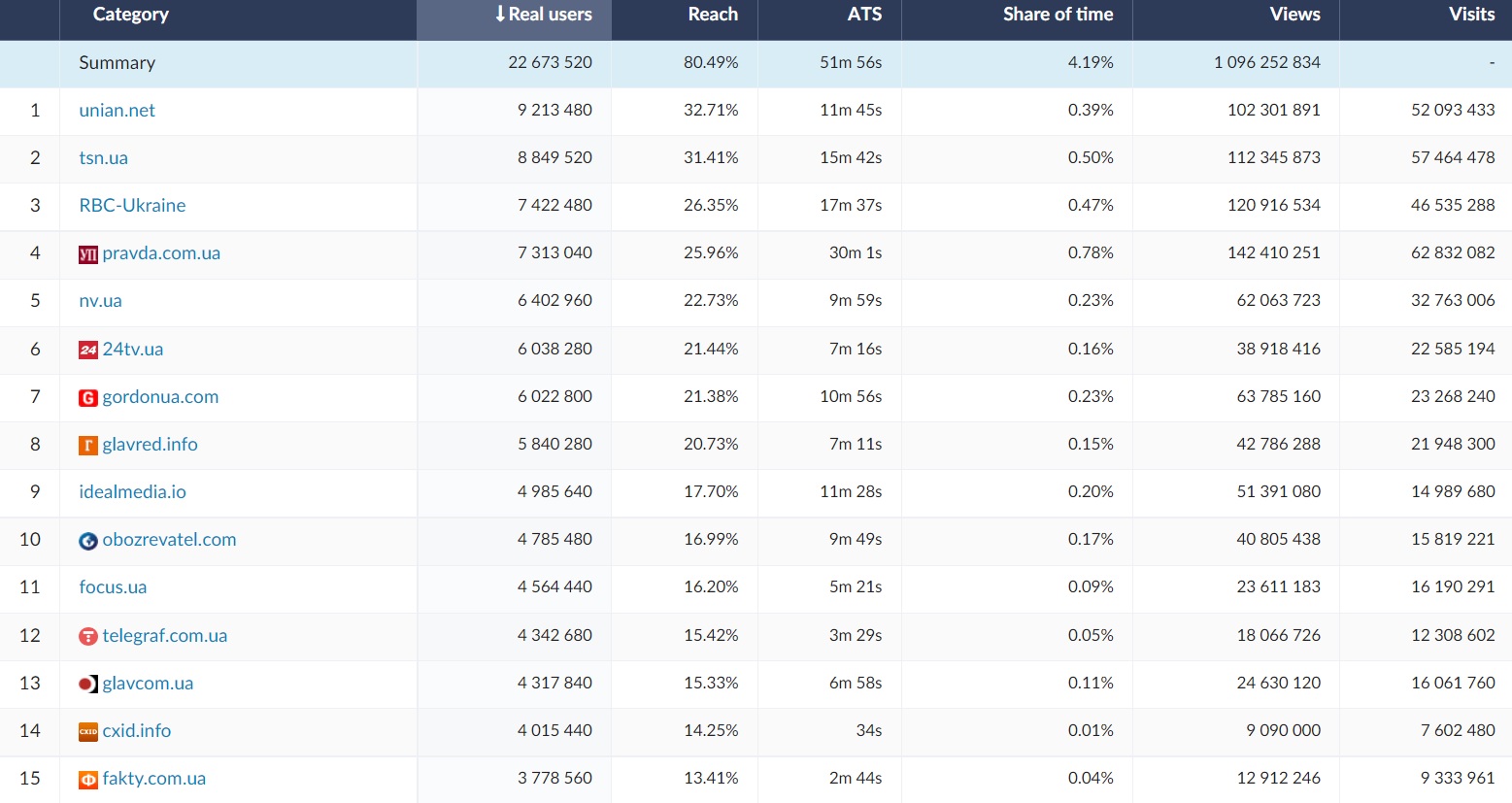The width and height of the screenshot is (1512, 803).
Task: Sort by Visits column header
Action: [x=1471, y=15]
